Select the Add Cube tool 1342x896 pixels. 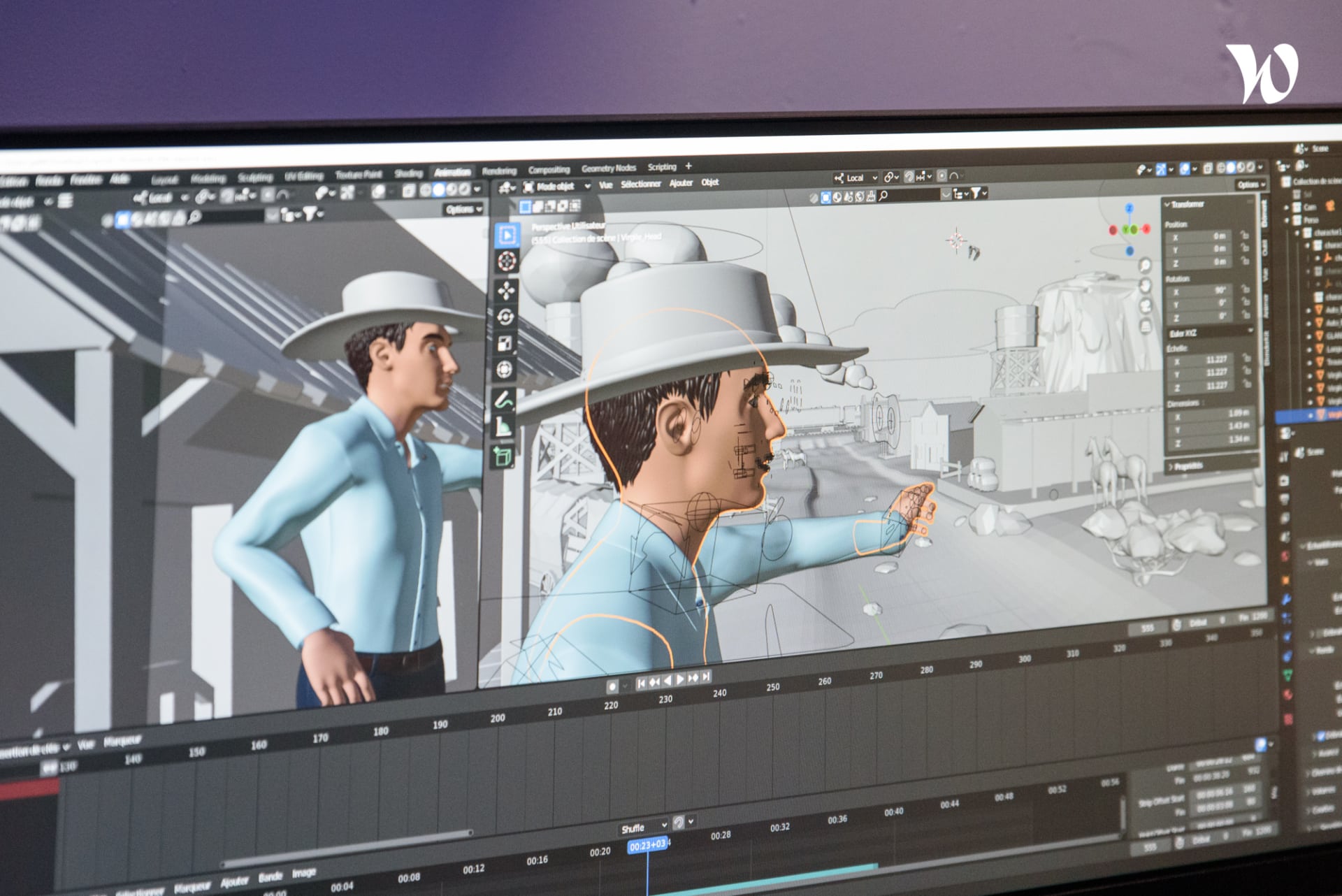[x=503, y=457]
